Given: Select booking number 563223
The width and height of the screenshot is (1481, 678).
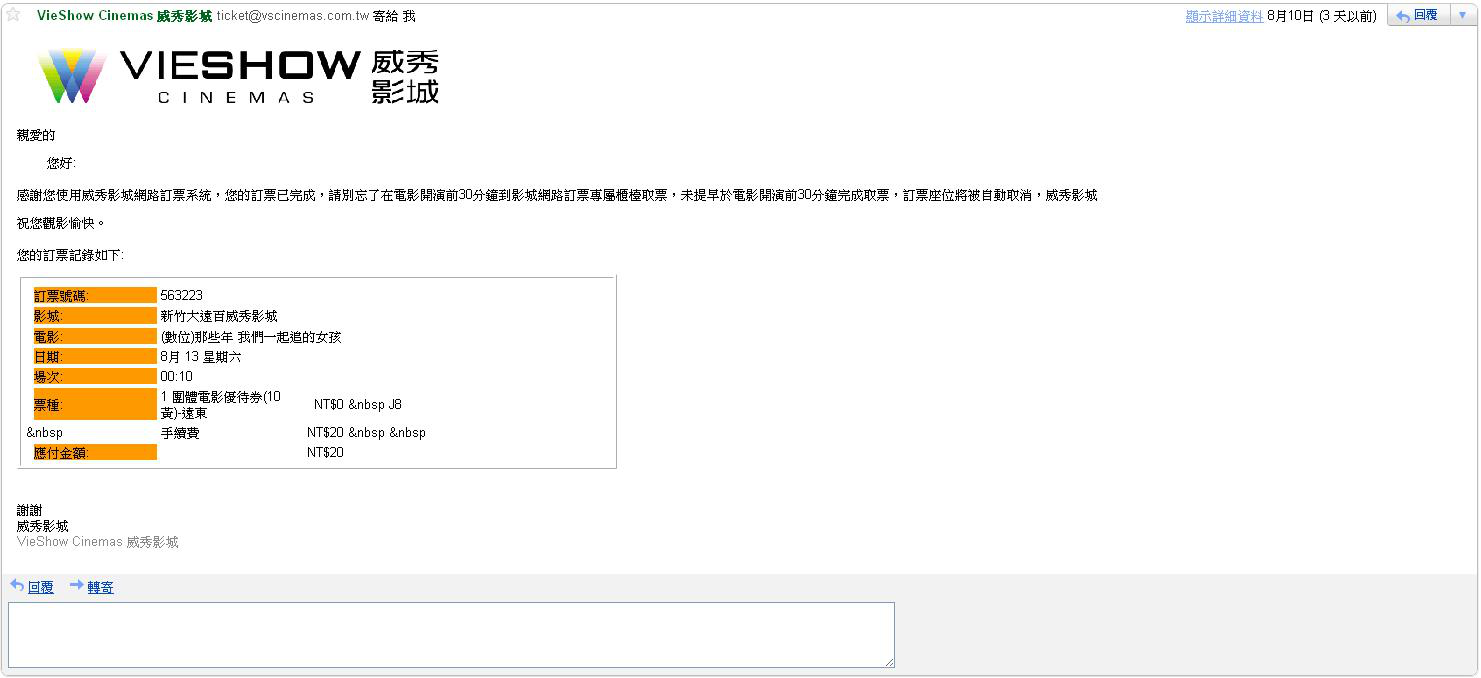Looking at the screenshot, I should (181, 295).
